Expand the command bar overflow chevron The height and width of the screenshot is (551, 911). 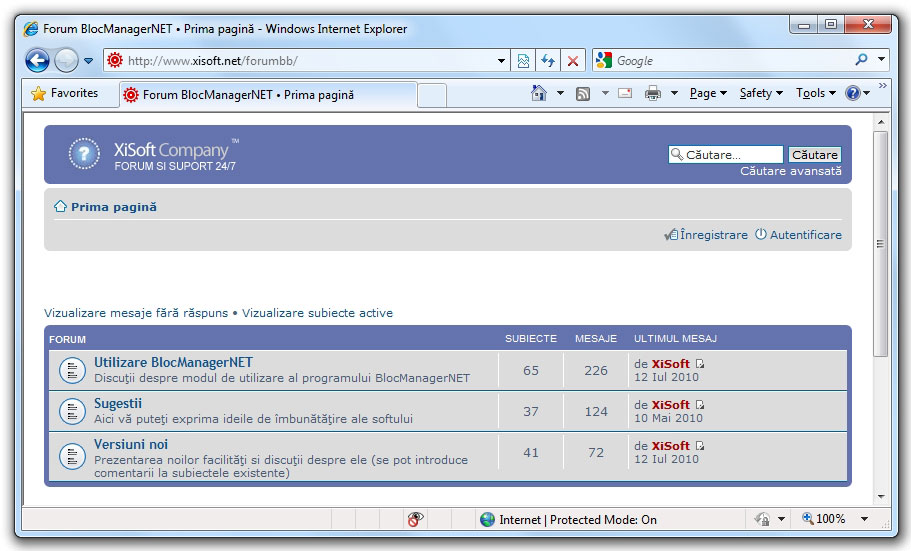(883, 86)
